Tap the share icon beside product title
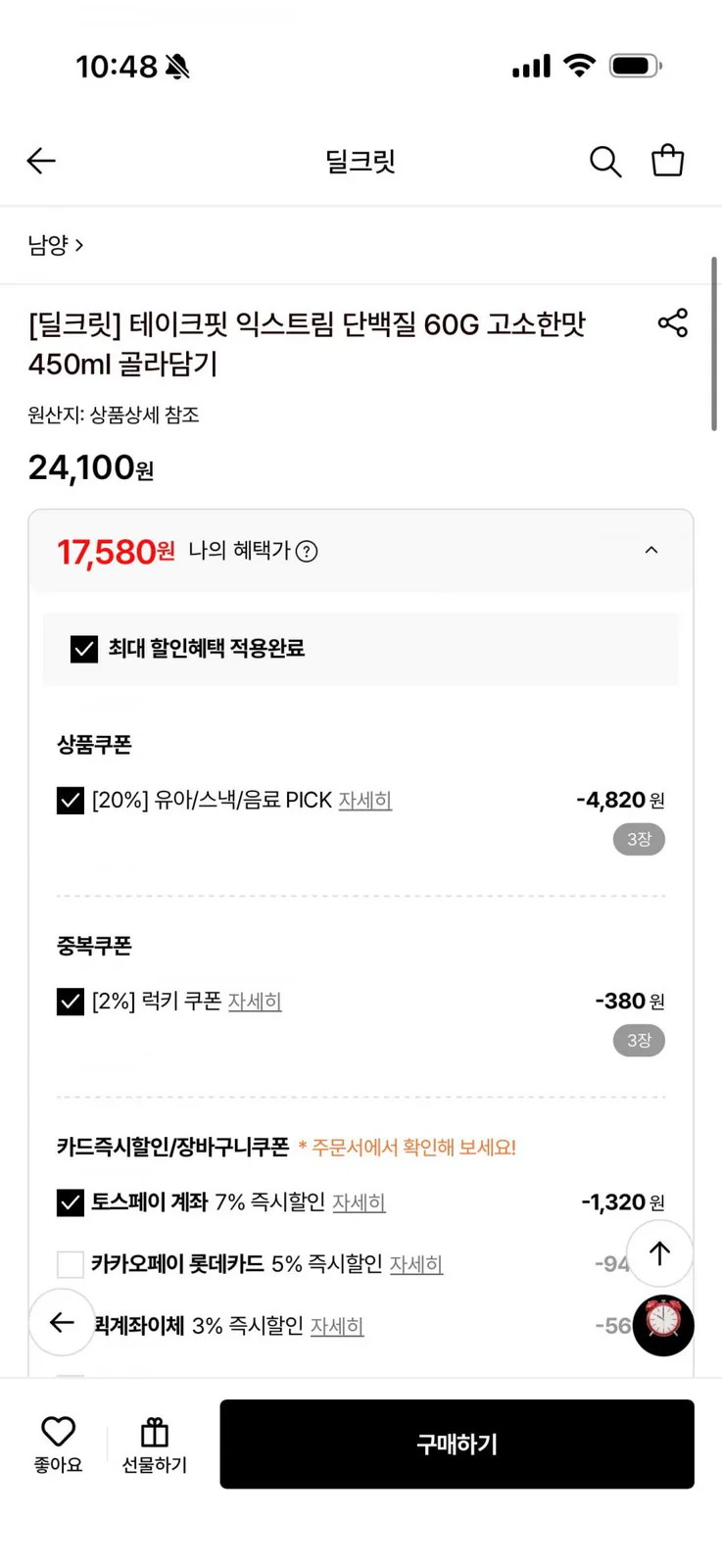This screenshot has width=722, height=1568. [x=673, y=323]
